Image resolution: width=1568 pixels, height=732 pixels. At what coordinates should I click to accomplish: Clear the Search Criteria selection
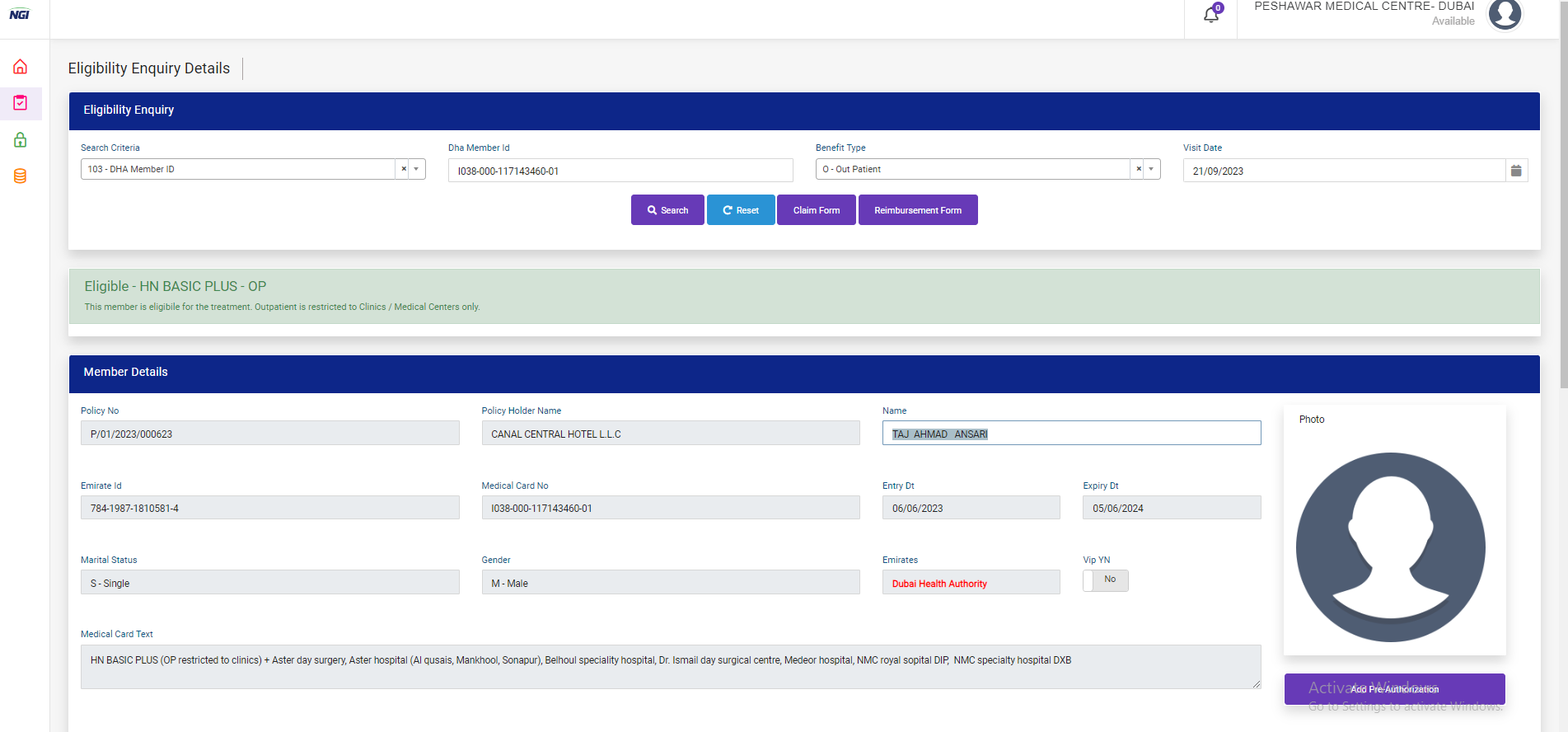(x=404, y=169)
